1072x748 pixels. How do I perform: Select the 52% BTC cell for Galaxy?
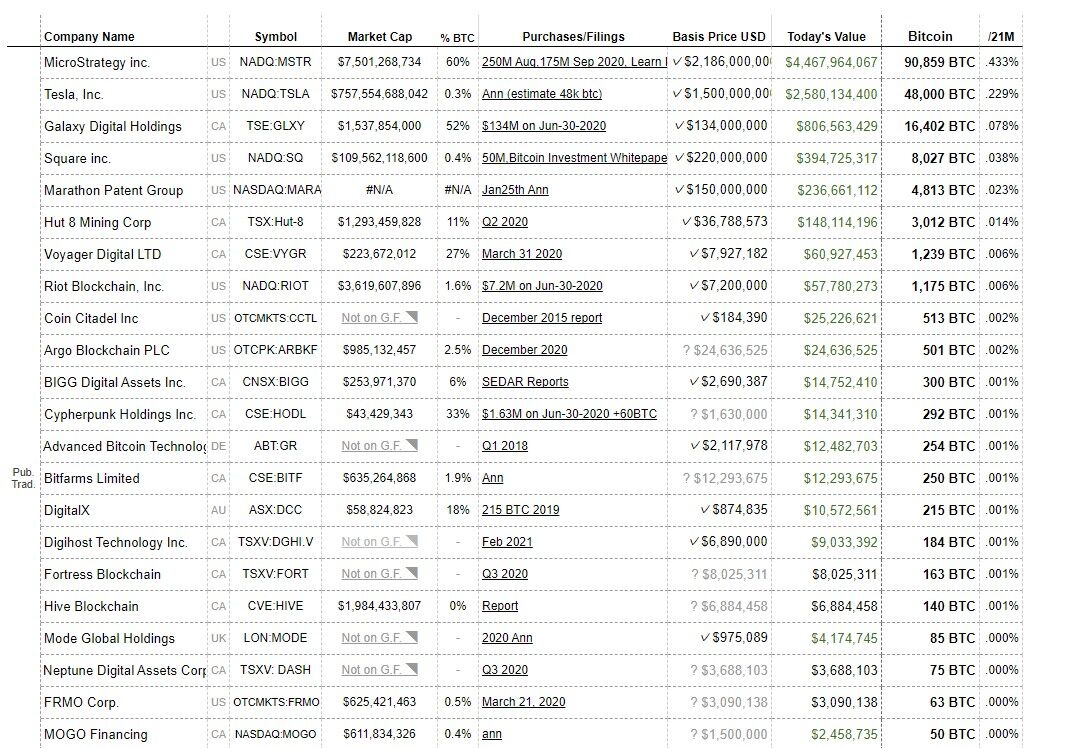457,126
